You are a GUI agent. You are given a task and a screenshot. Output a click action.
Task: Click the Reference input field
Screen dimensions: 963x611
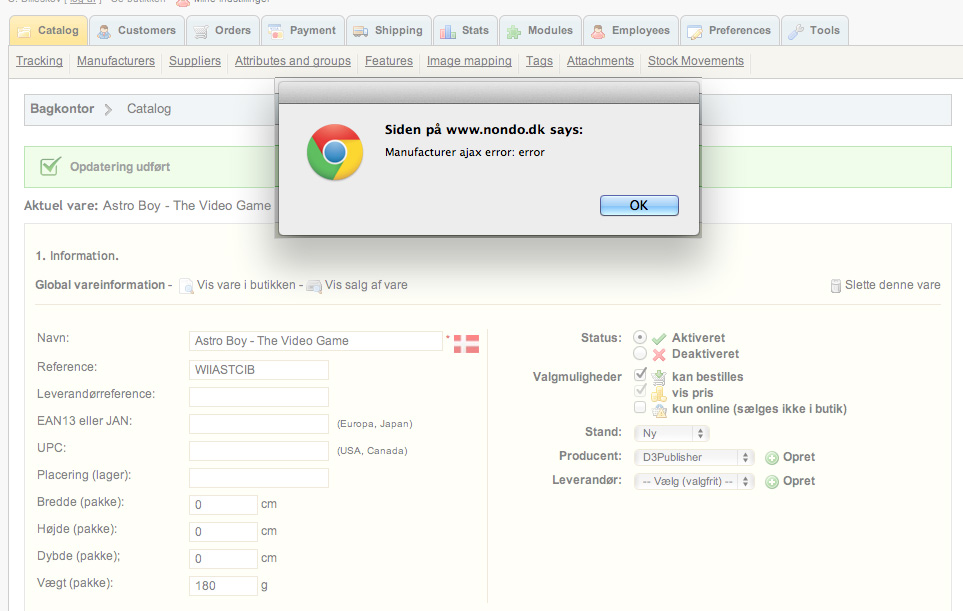coord(259,370)
